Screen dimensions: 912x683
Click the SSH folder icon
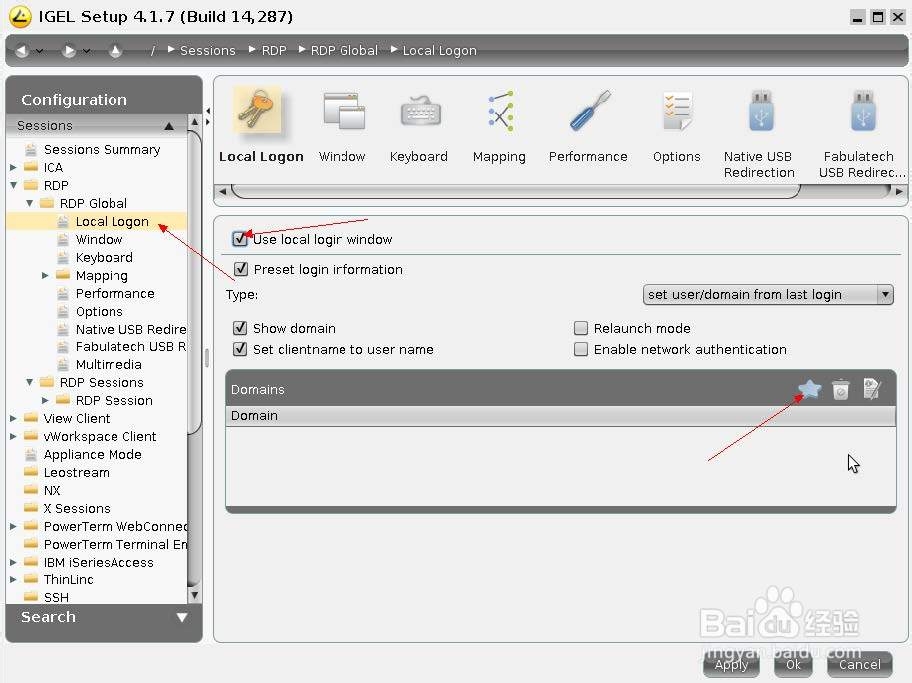click(x=31, y=597)
